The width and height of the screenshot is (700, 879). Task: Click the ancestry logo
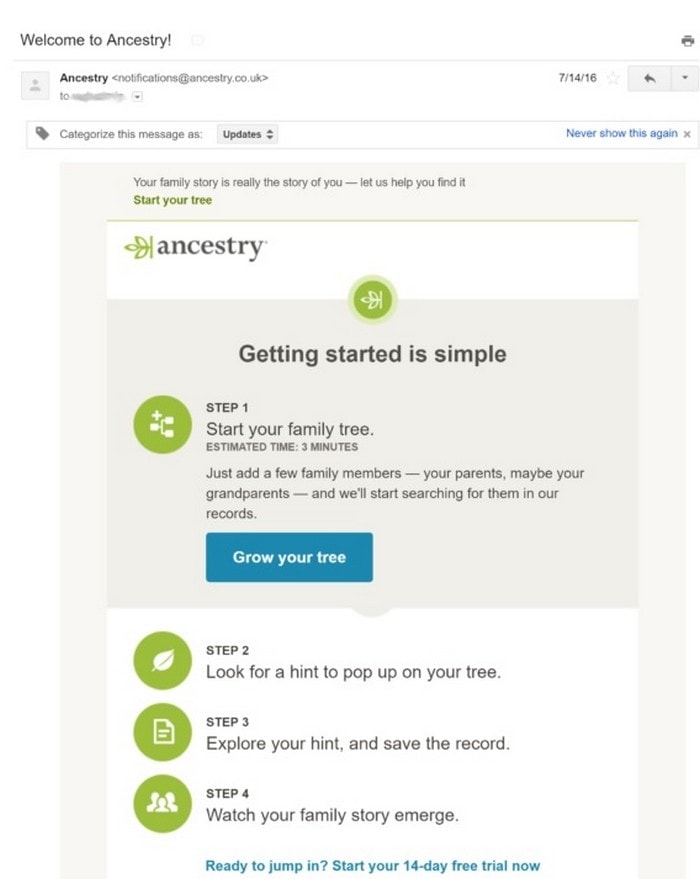[195, 247]
